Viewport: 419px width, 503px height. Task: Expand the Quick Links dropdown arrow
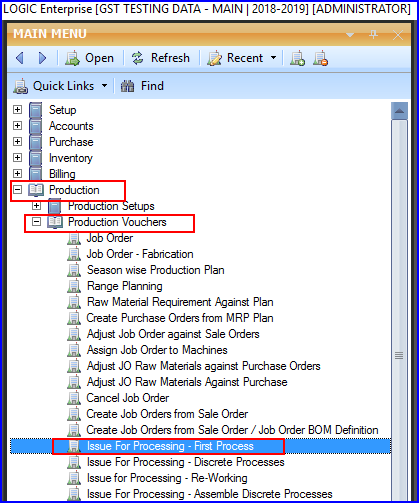(x=104, y=86)
